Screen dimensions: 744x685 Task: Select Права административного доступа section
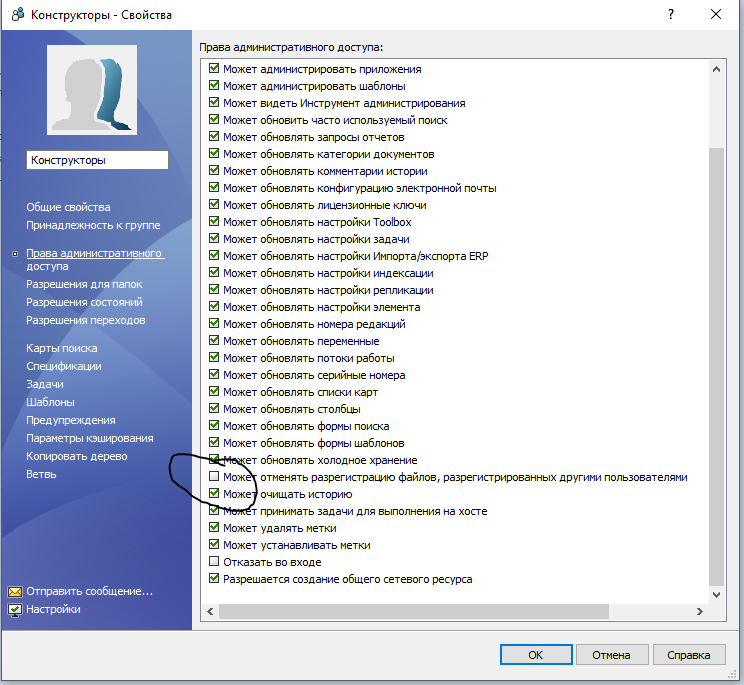[x=95, y=259]
